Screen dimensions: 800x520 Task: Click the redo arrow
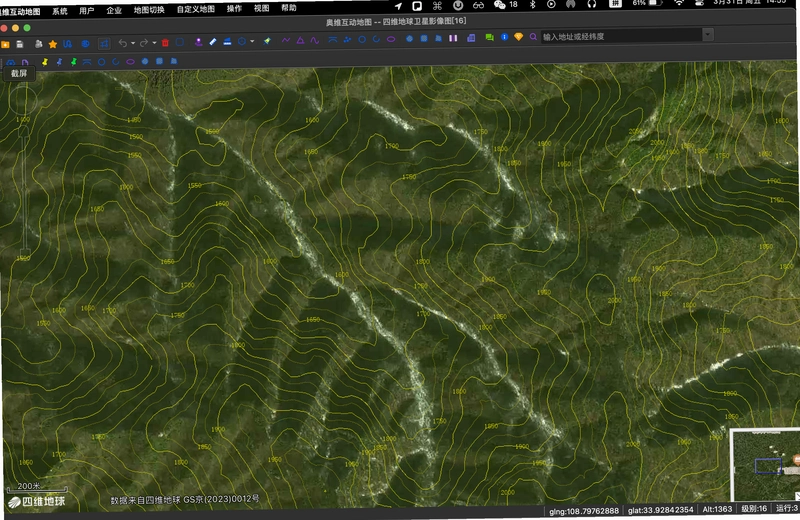coord(144,43)
